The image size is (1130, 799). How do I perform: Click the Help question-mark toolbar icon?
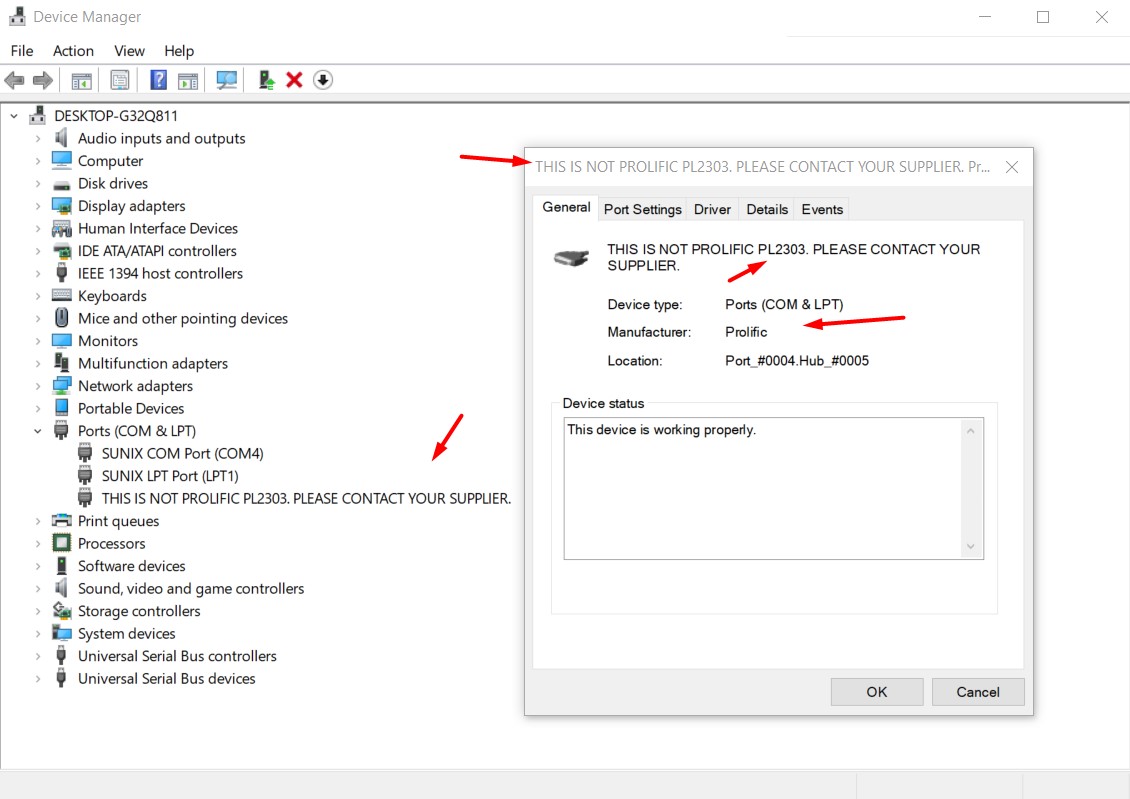pyautogui.click(x=158, y=80)
